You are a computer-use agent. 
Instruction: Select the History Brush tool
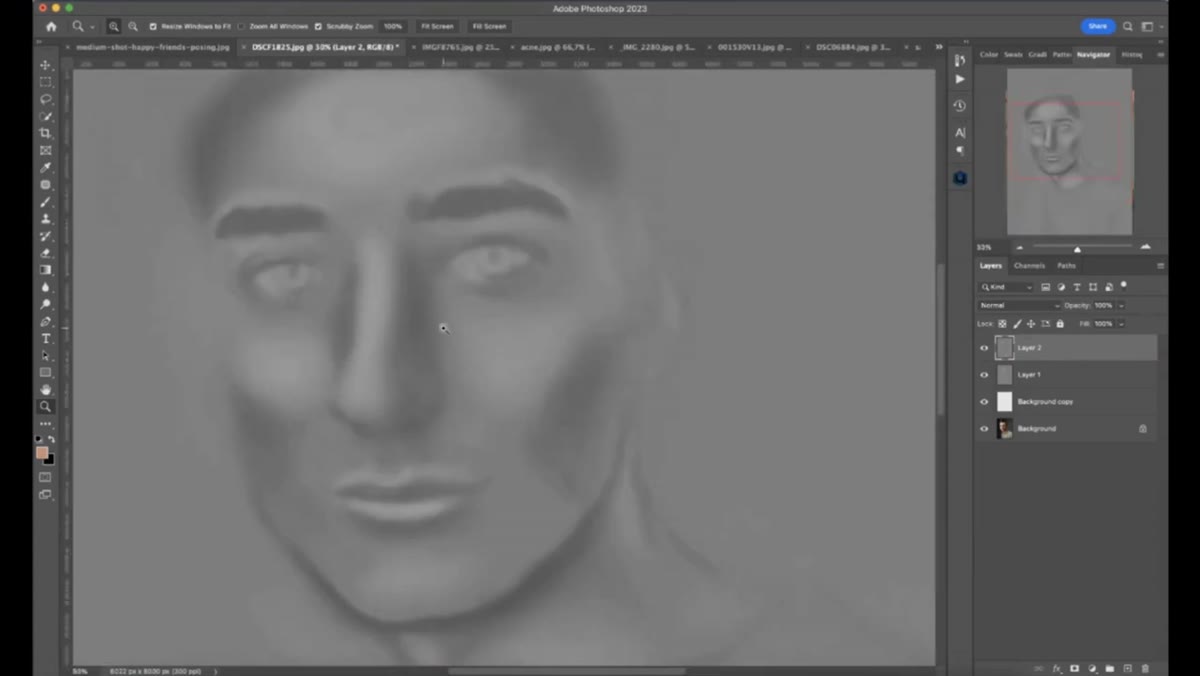[45, 236]
